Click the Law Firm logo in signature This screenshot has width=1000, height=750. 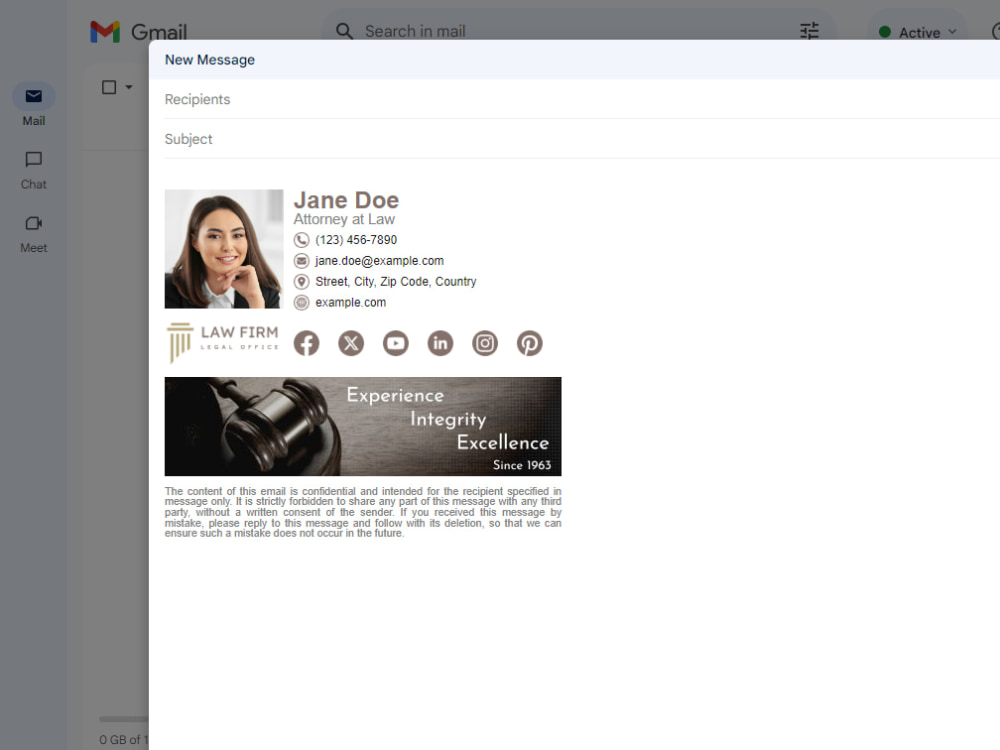coord(223,342)
